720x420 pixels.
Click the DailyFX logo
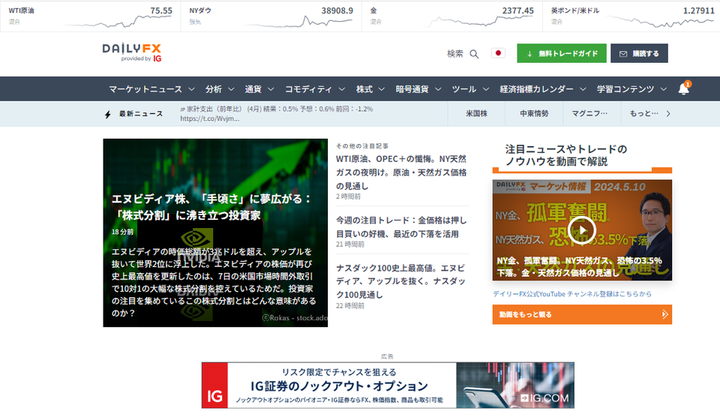tap(132, 52)
